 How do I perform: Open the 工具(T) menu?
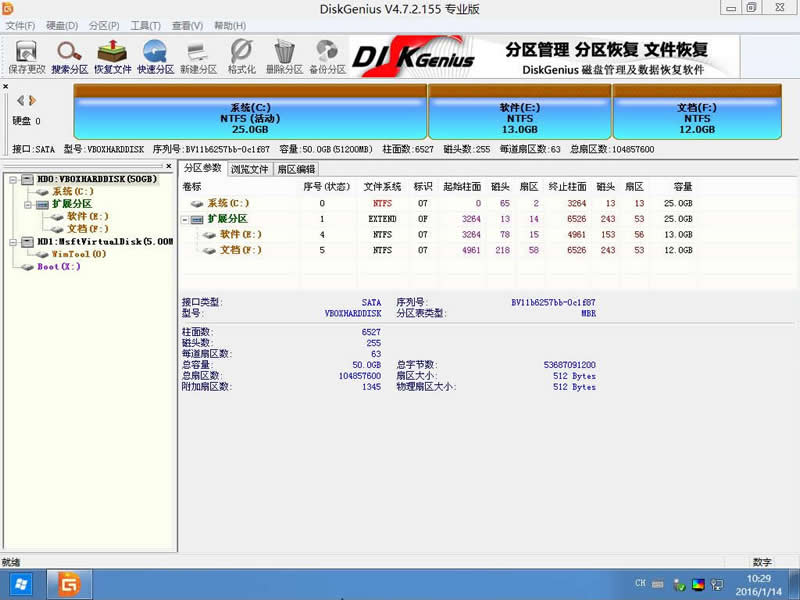(x=146, y=25)
